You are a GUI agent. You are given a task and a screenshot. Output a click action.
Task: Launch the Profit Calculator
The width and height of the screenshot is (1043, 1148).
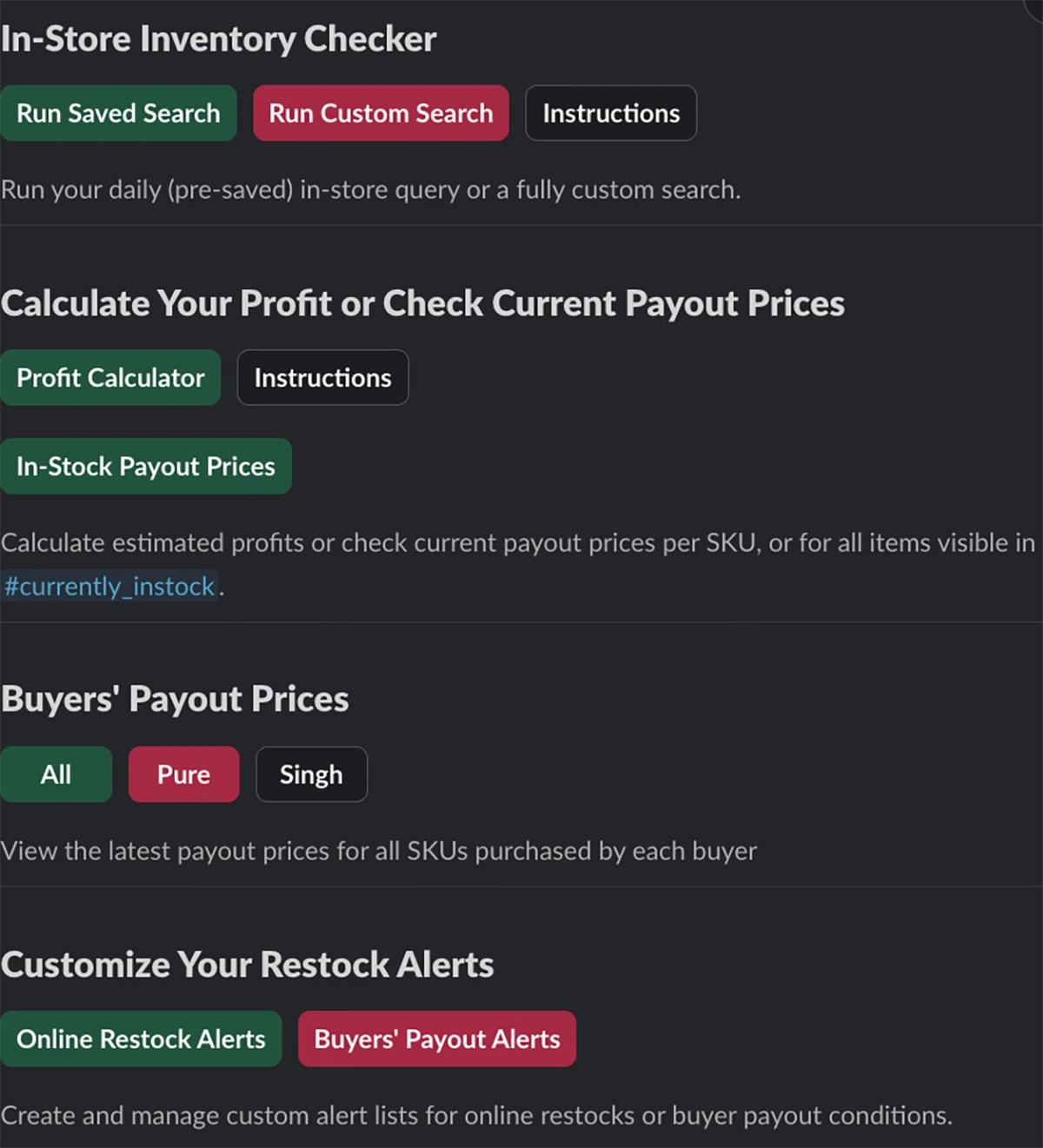click(110, 377)
